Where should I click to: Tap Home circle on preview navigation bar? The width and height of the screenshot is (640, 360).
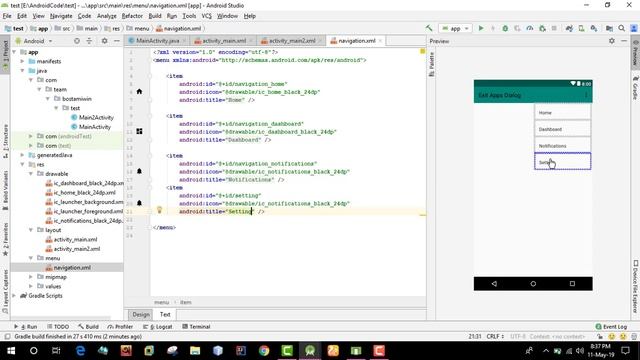point(533,283)
